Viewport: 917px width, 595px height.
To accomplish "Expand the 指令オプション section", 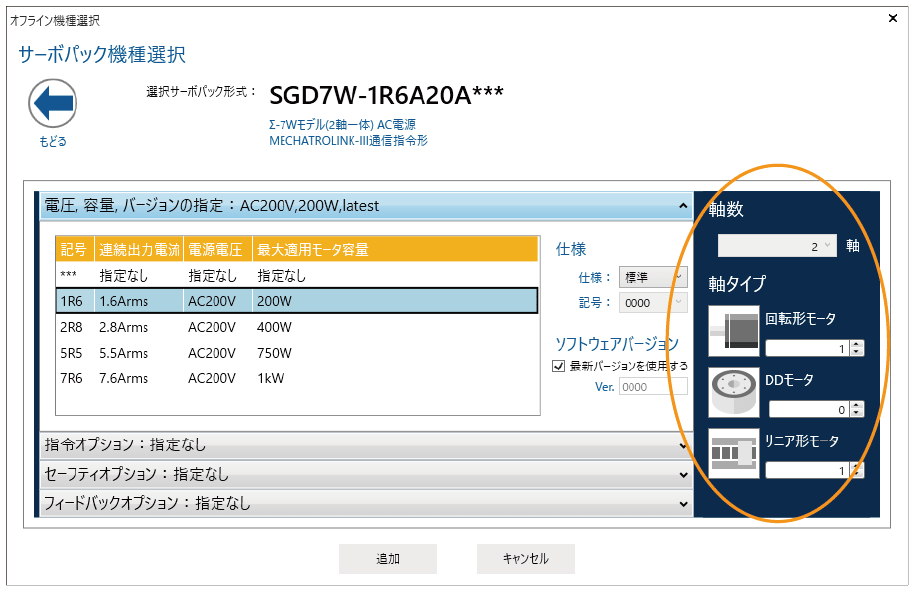I will [365, 445].
